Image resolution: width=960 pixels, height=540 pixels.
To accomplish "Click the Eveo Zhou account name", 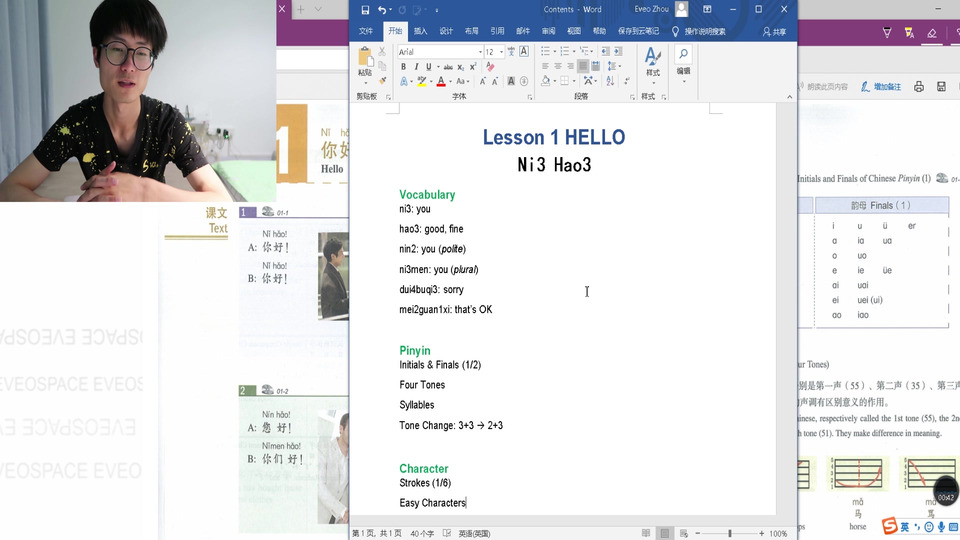I will (x=651, y=9).
